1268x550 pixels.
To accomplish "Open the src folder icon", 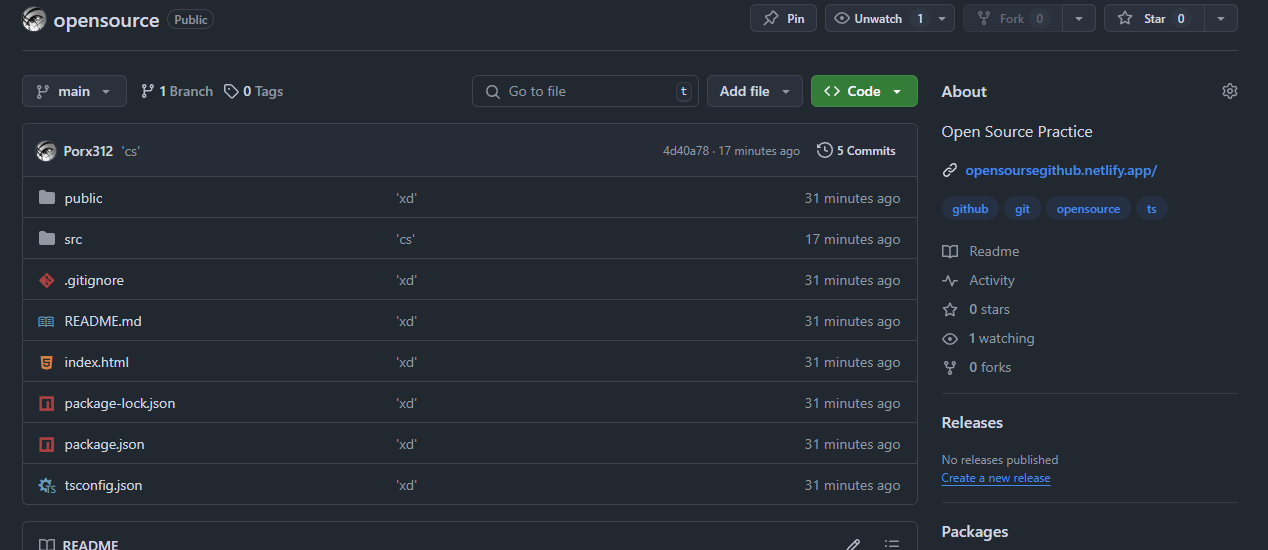I will pos(46,239).
